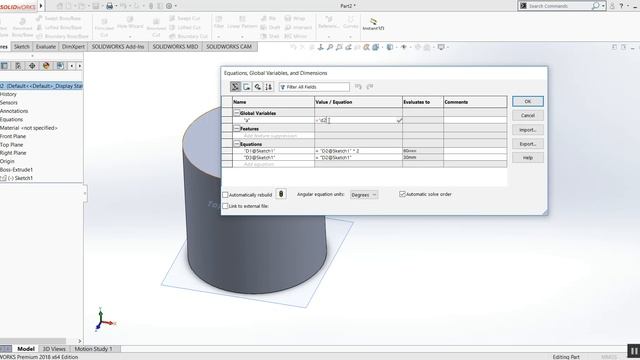Collapse the Global Variables section

click(237, 113)
